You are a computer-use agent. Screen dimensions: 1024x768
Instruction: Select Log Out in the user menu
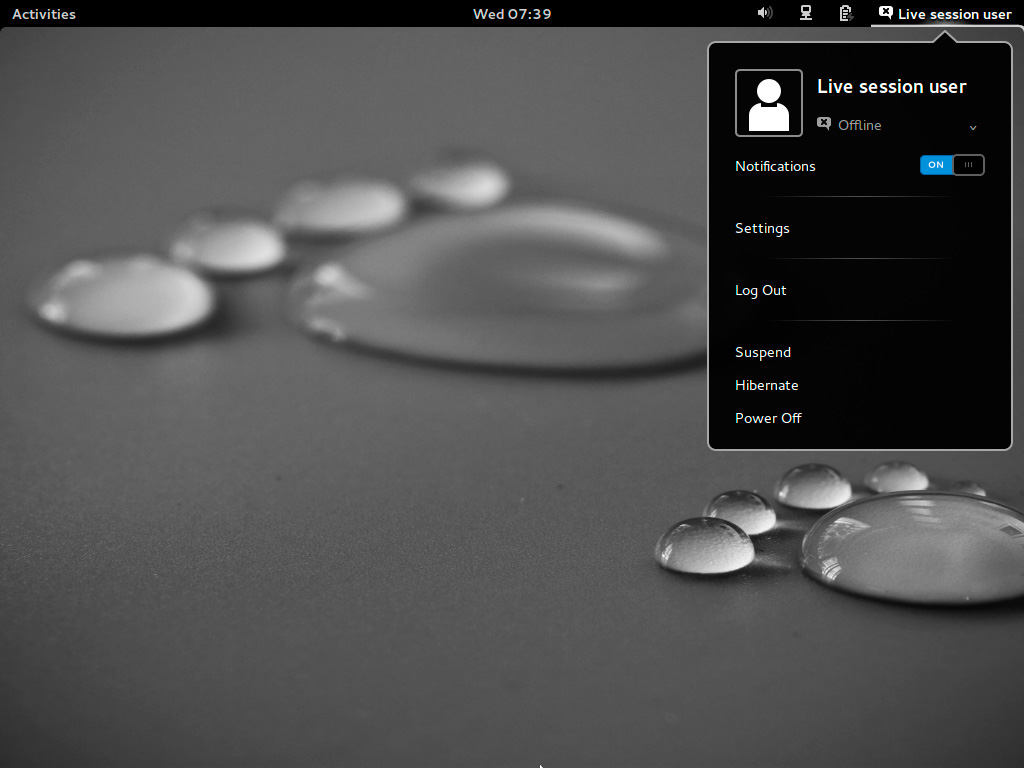click(x=761, y=290)
